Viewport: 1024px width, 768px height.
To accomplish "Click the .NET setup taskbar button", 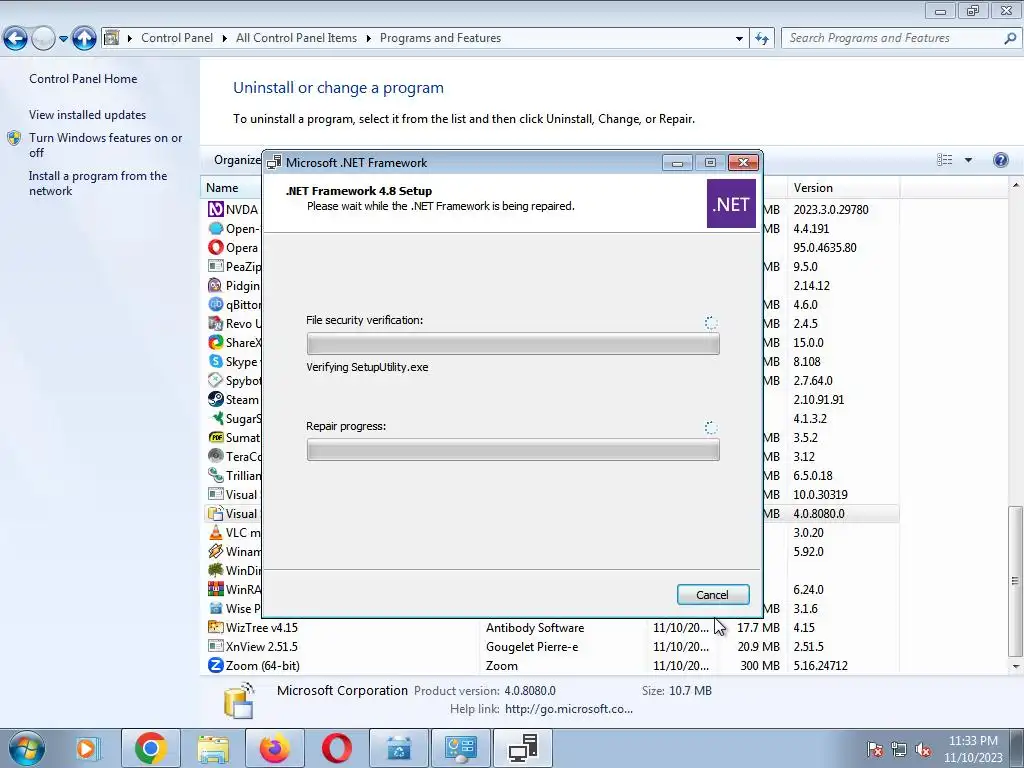I will pyautogui.click(x=522, y=748).
